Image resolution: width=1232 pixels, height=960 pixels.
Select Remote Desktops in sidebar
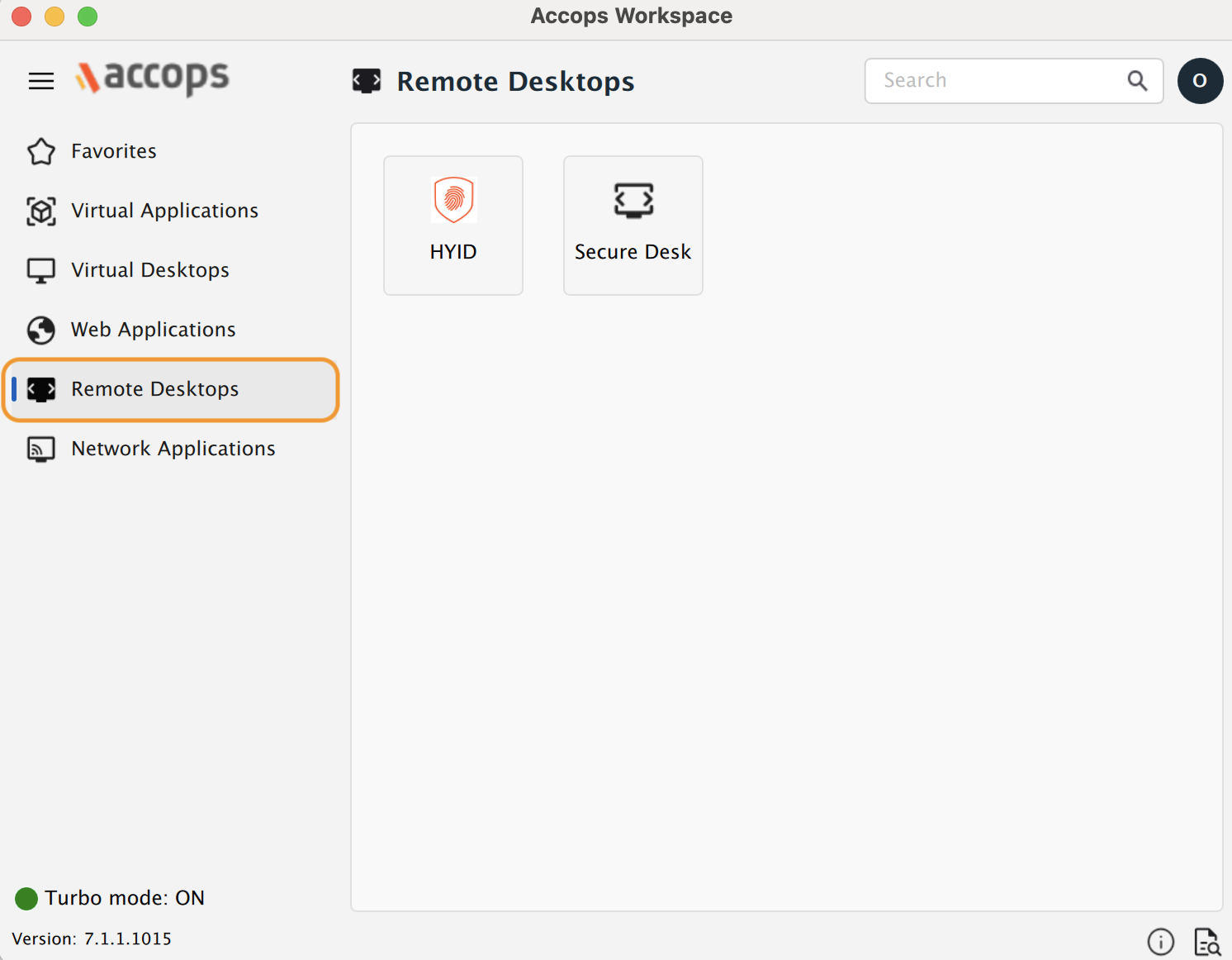coord(155,389)
